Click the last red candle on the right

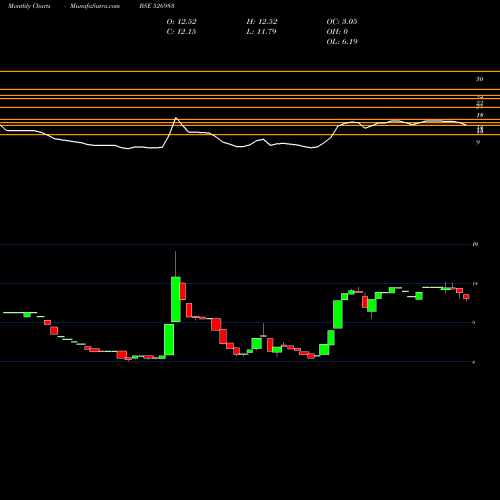coord(466,297)
